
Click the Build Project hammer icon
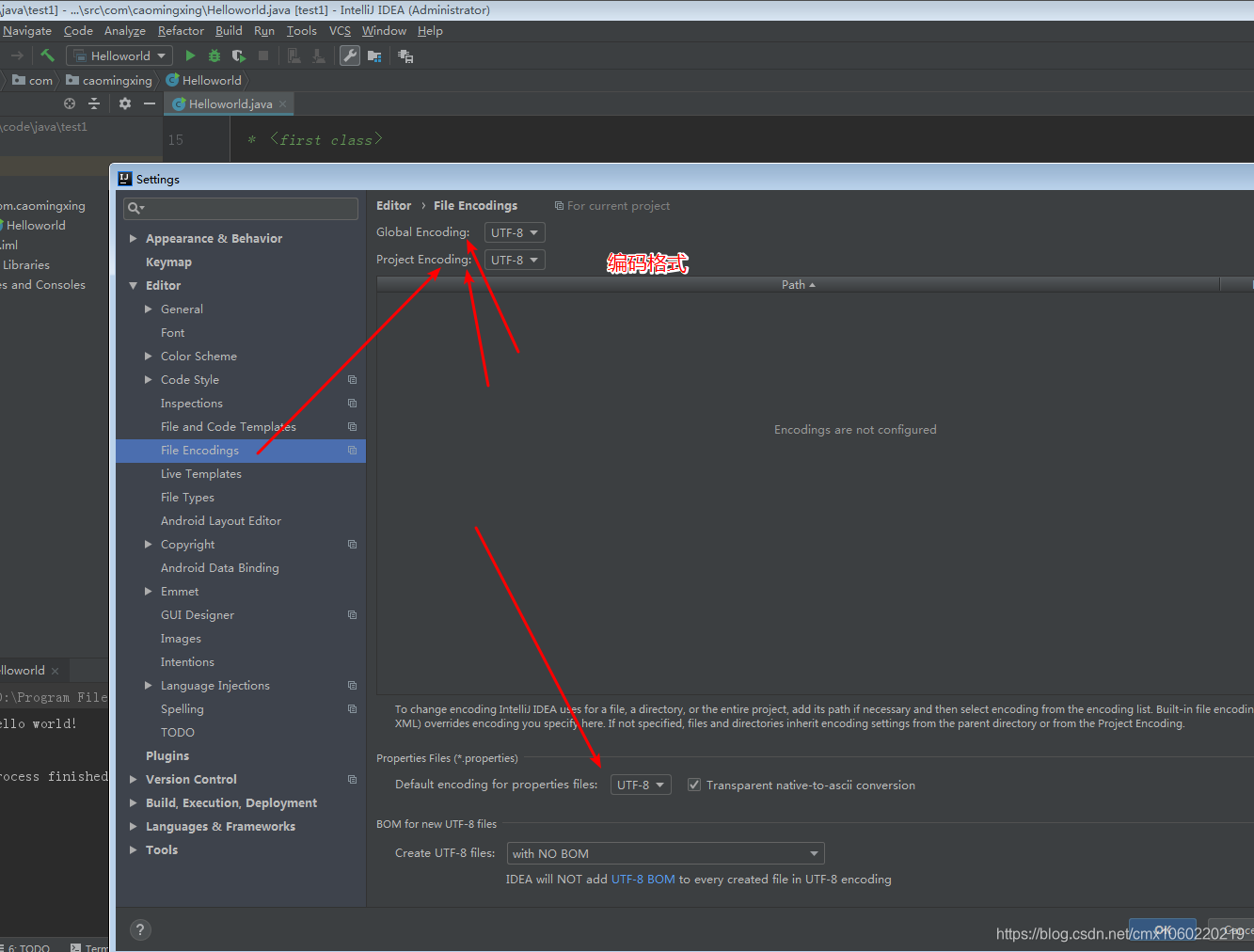click(48, 56)
